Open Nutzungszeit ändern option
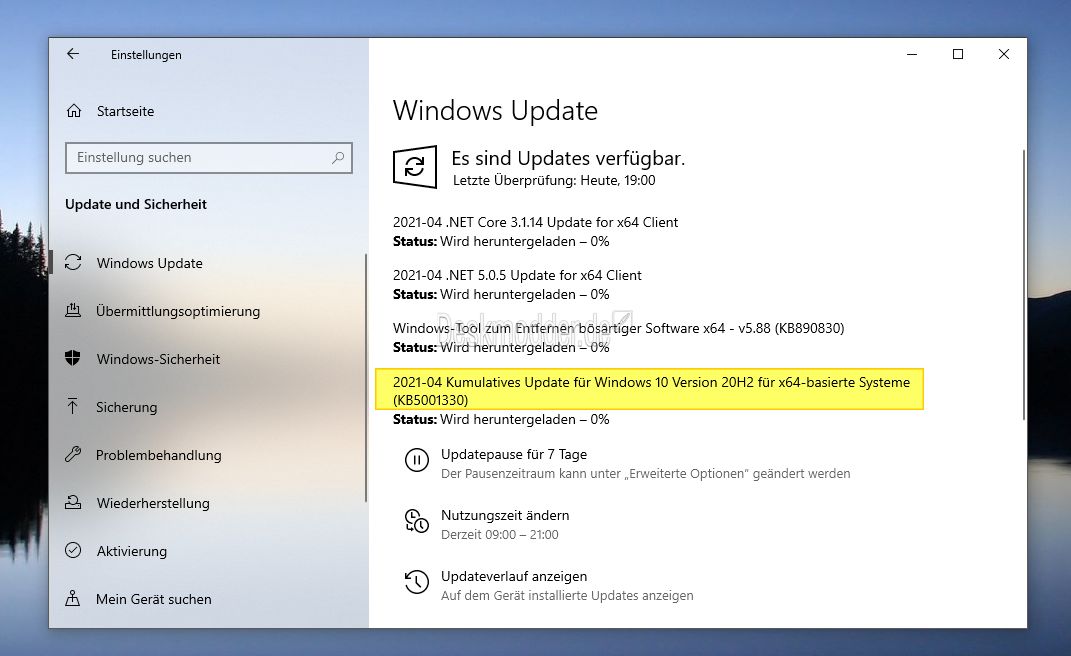The height and width of the screenshot is (656, 1071). coord(505,515)
